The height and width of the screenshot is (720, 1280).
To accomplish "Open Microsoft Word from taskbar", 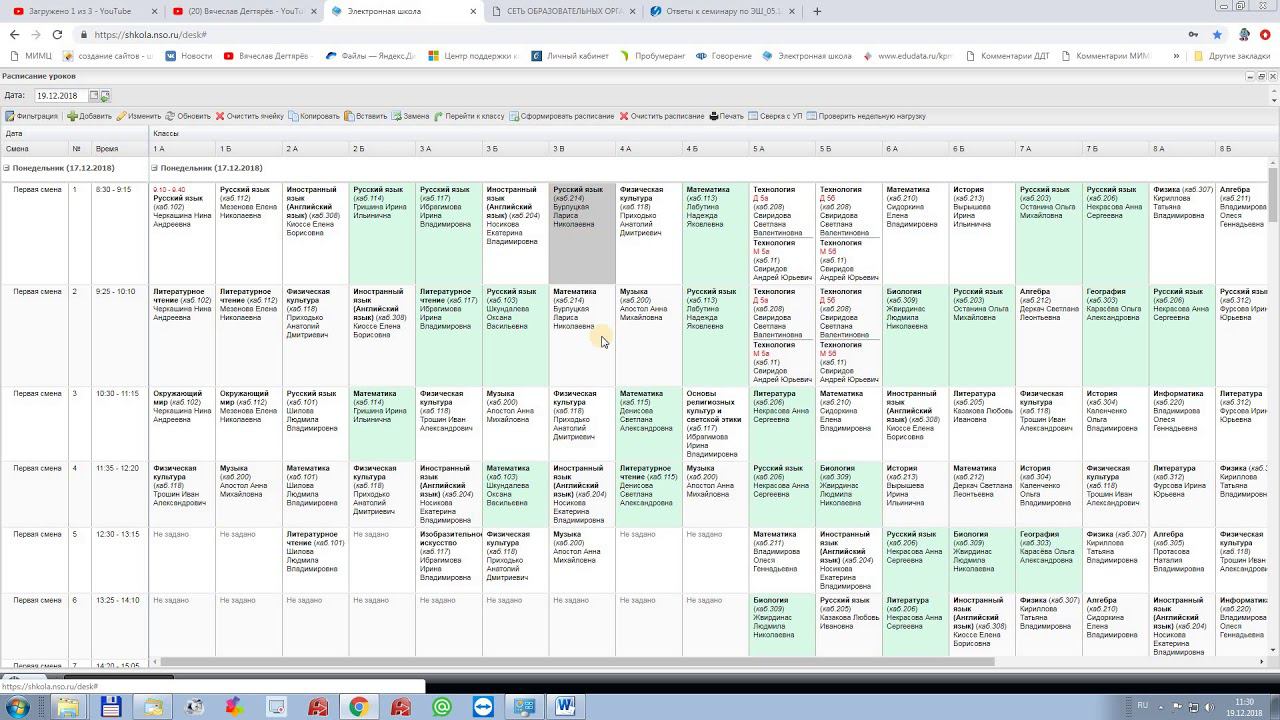I will tap(565, 707).
